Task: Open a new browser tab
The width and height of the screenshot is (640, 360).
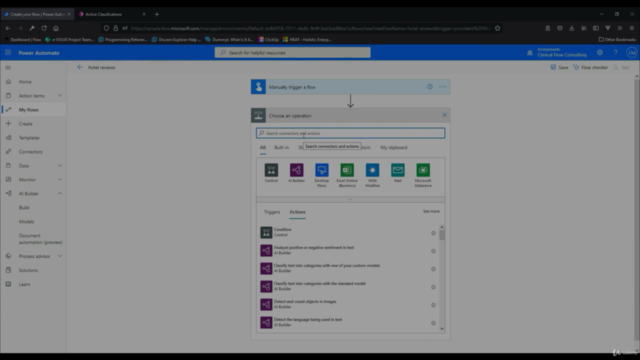Action: [157, 14]
